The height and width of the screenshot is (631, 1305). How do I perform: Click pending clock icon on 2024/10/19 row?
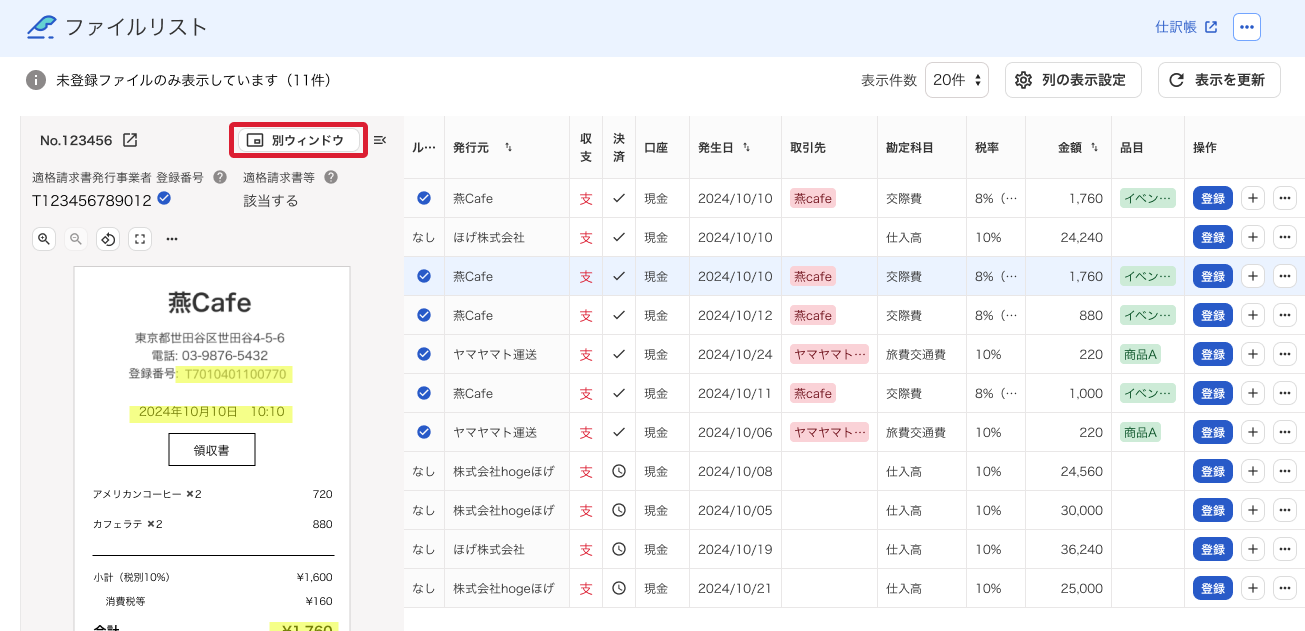(619, 549)
